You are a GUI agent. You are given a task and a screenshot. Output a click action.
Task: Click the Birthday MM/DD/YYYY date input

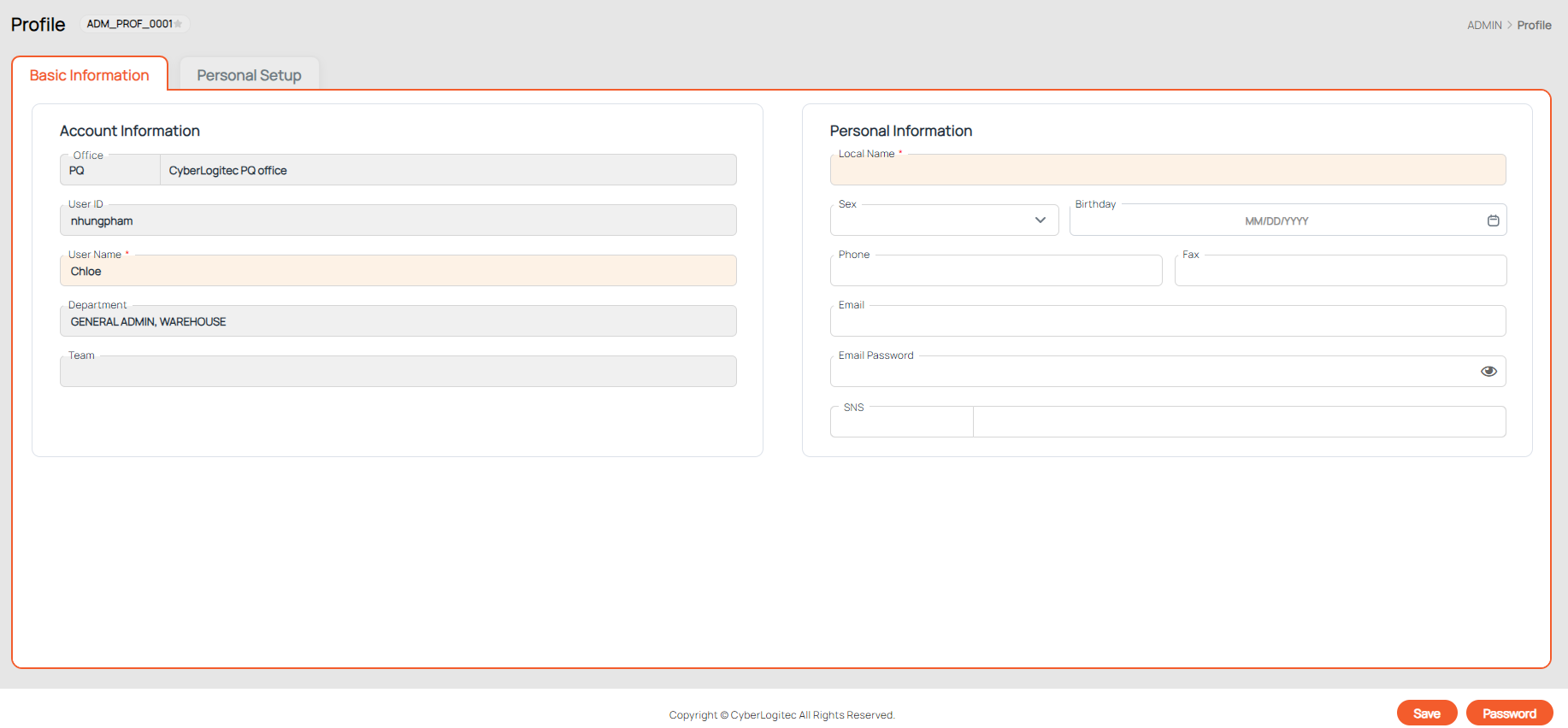[1276, 221]
